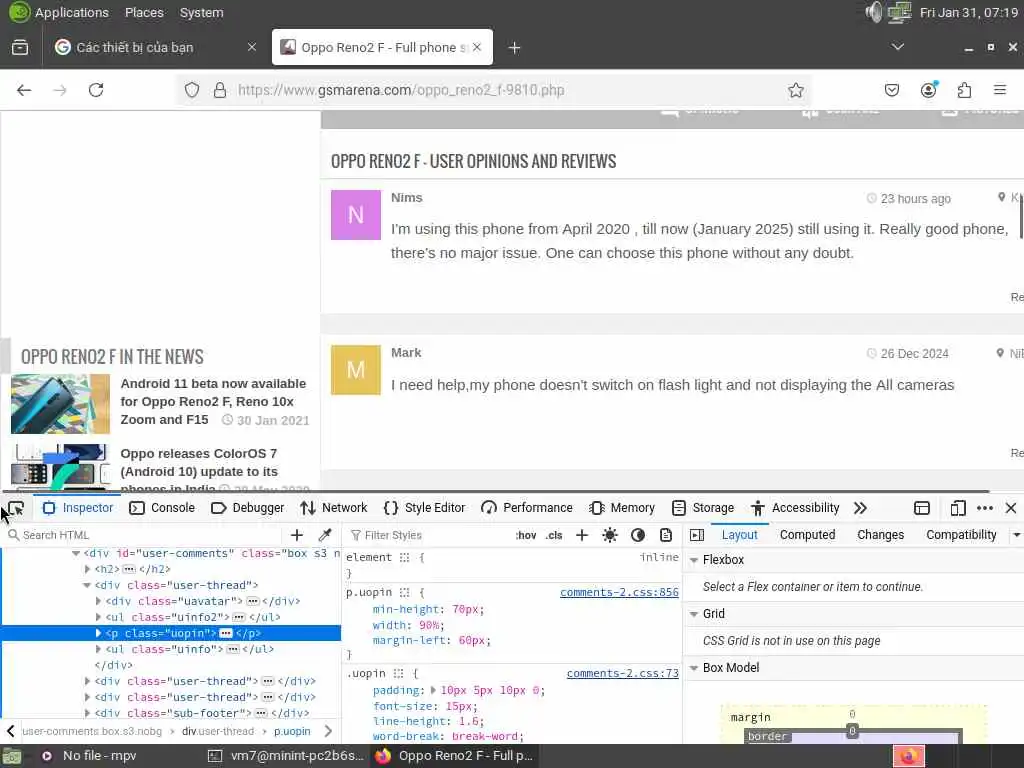Image resolution: width=1024 pixels, height=768 pixels.
Task: Show more DevTools tabs chevron
Action: [x=860, y=508]
